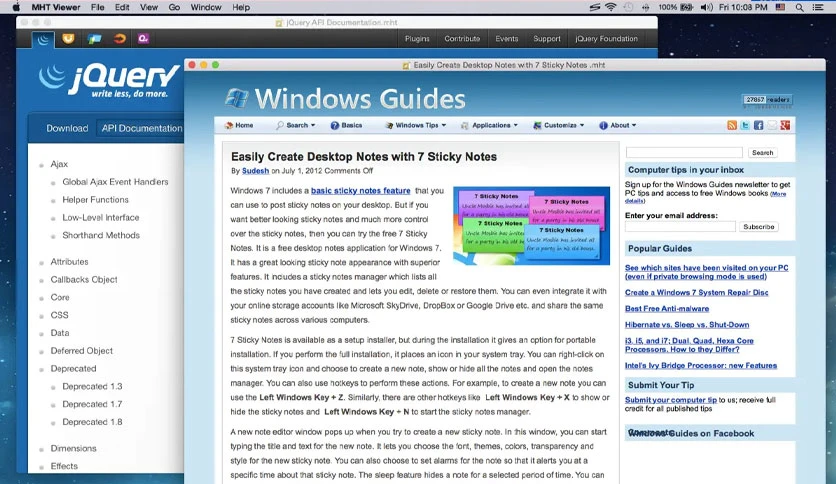The width and height of the screenshot is (836, 484).
Task: Click the orange Sizzle icon in toolbar
Action: [119, 38]
